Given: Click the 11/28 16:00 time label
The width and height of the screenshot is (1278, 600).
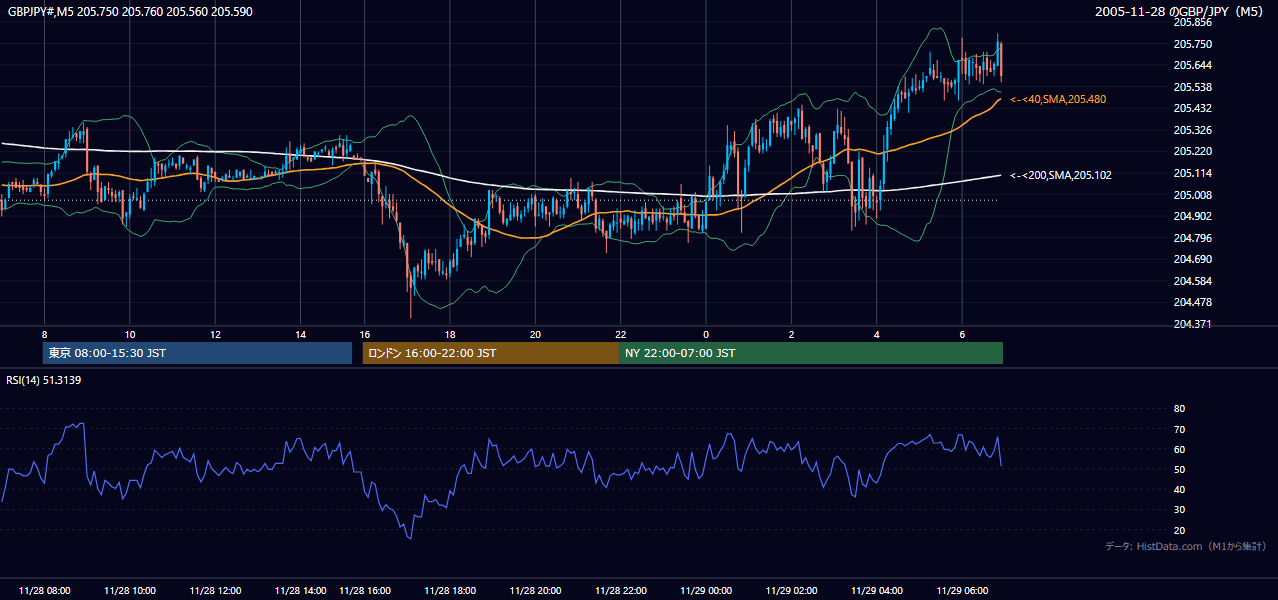Looking at the screenshot, I should (365, 590).
